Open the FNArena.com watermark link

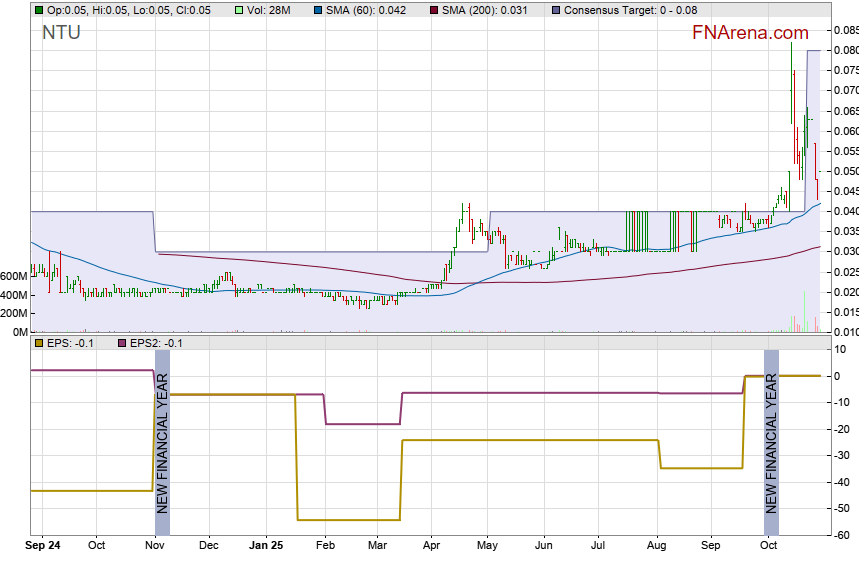750,33
